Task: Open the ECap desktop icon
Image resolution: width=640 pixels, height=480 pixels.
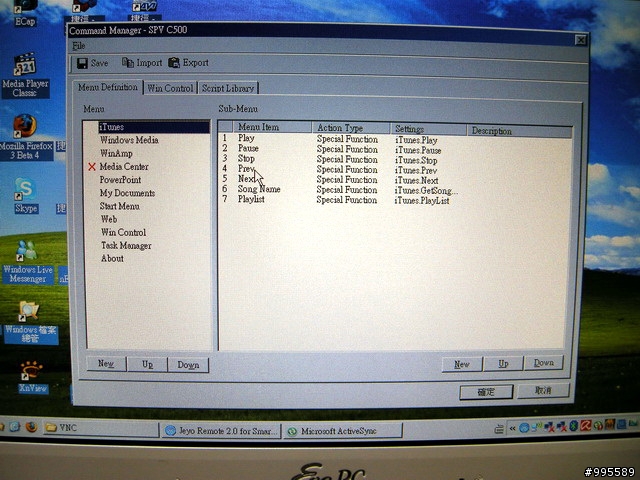Action: click(x=24, y=13)
